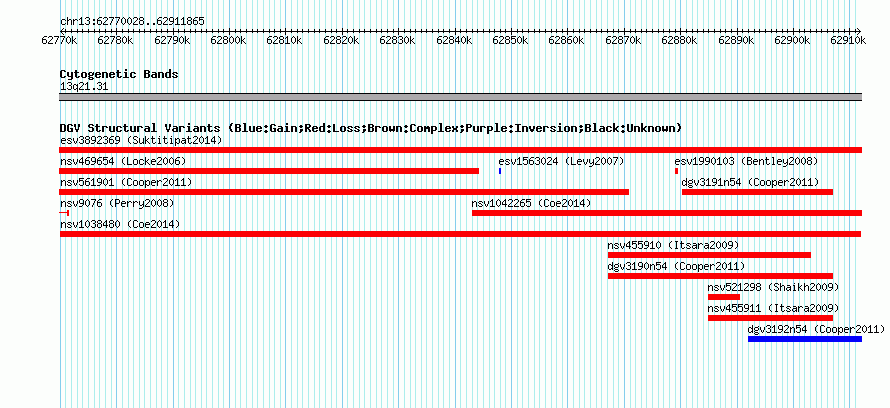Open the nsv521298 (Shaikh2009) label
This screenshot has width=890, height=408.
tap(773, 287)
